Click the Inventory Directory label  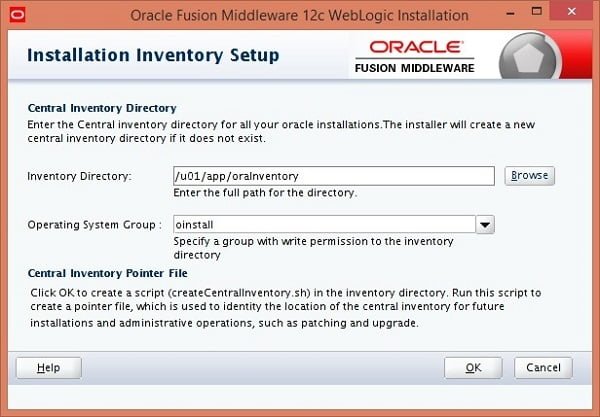pyautogui.click(x=80, y=176)
